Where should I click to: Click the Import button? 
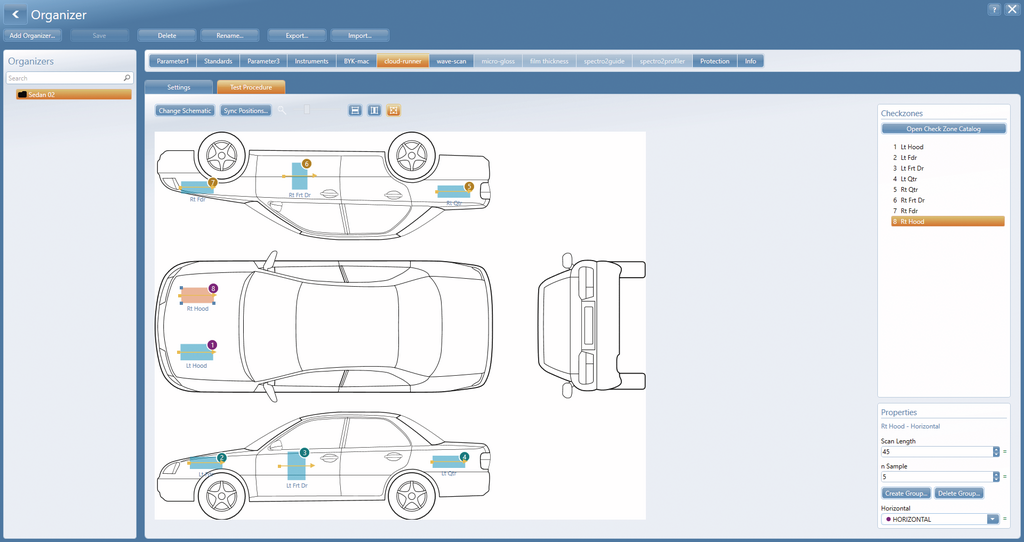click(360, 35)
